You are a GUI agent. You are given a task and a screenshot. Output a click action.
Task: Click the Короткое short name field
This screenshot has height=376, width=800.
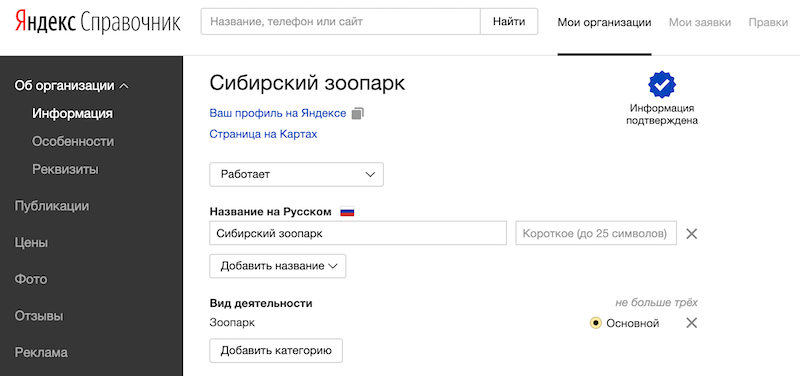596,233
